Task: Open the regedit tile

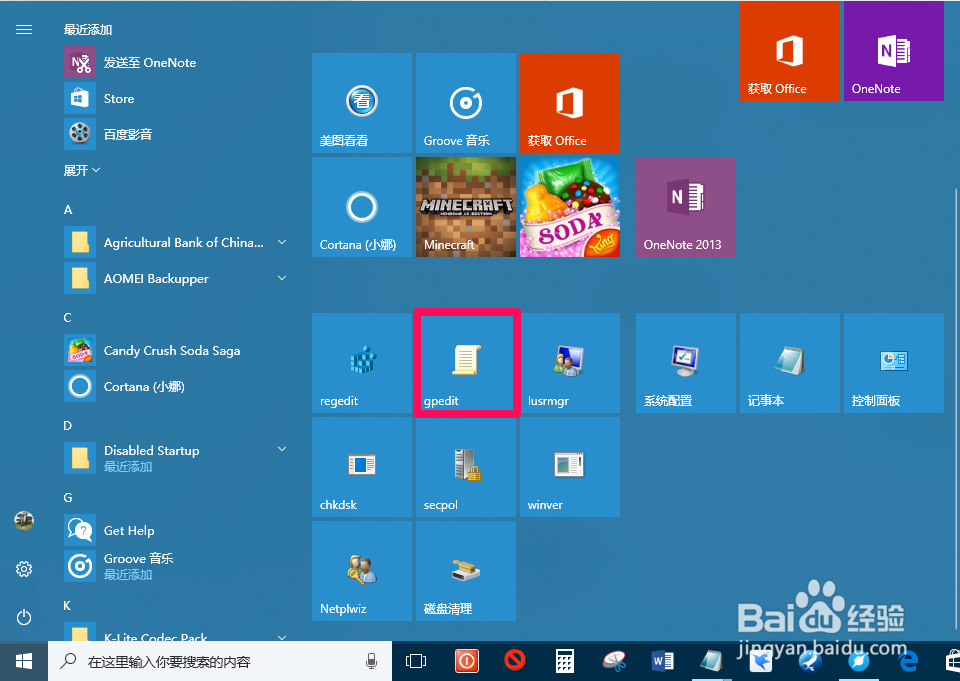Action: coord(361,363)
